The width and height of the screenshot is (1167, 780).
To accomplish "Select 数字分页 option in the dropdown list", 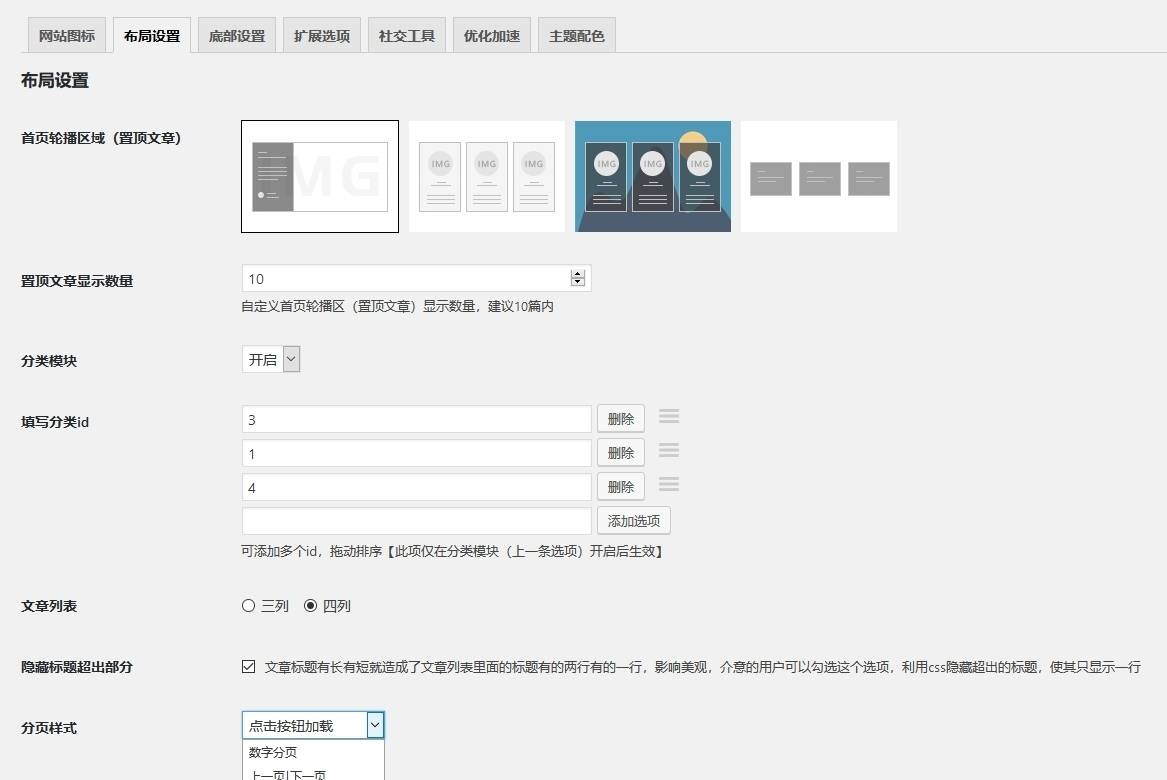I will 273,753.
